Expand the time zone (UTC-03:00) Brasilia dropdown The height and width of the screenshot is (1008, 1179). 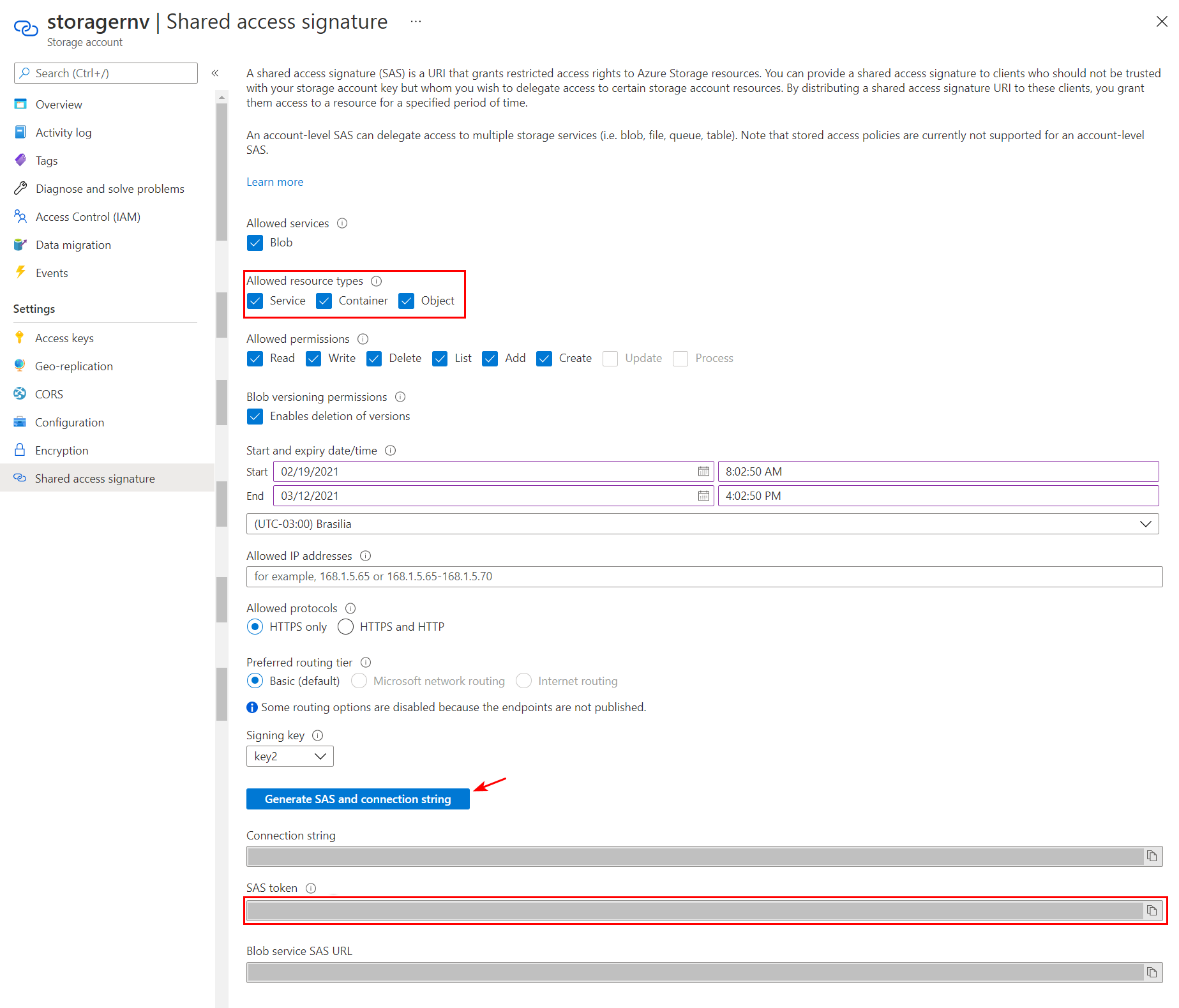tap(702, 524)
